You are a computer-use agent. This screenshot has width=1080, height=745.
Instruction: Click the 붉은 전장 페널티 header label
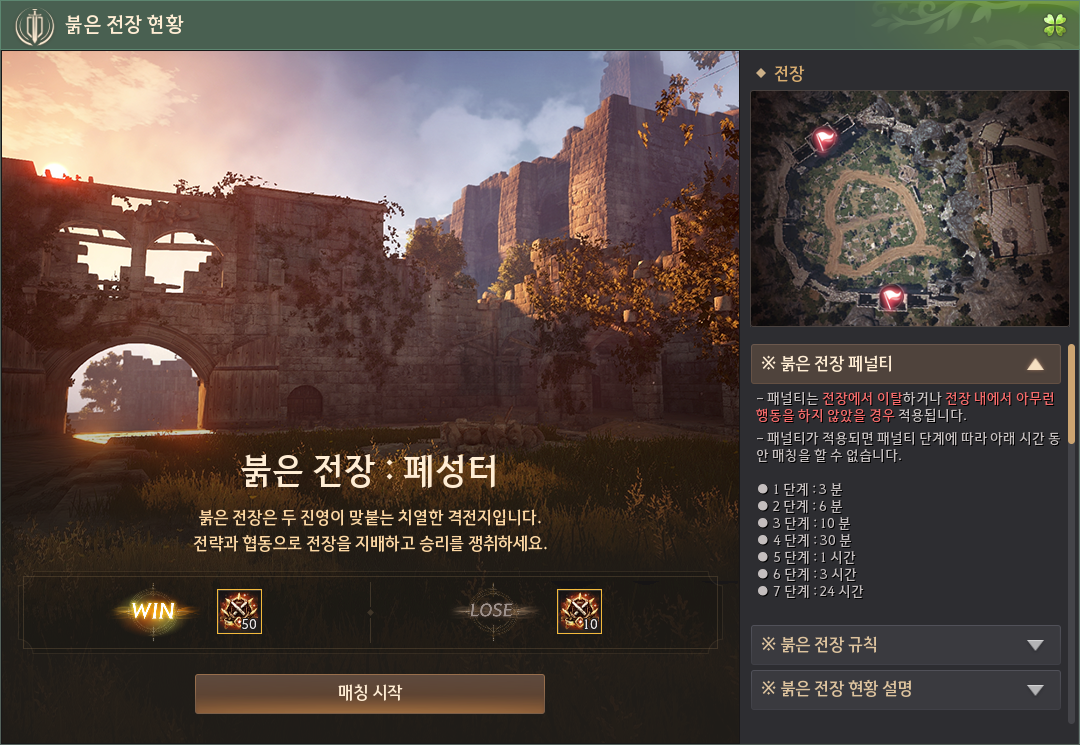(x=827, y=364)
